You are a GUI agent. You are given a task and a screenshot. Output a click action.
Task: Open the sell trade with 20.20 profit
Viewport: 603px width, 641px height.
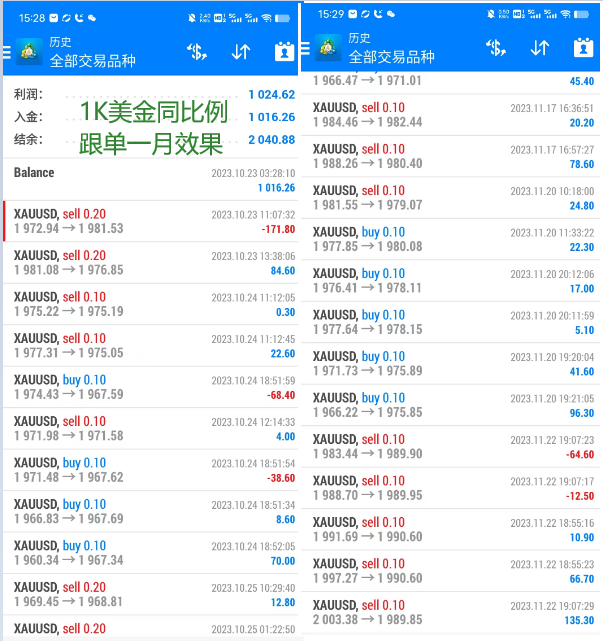tap(451, 115)
